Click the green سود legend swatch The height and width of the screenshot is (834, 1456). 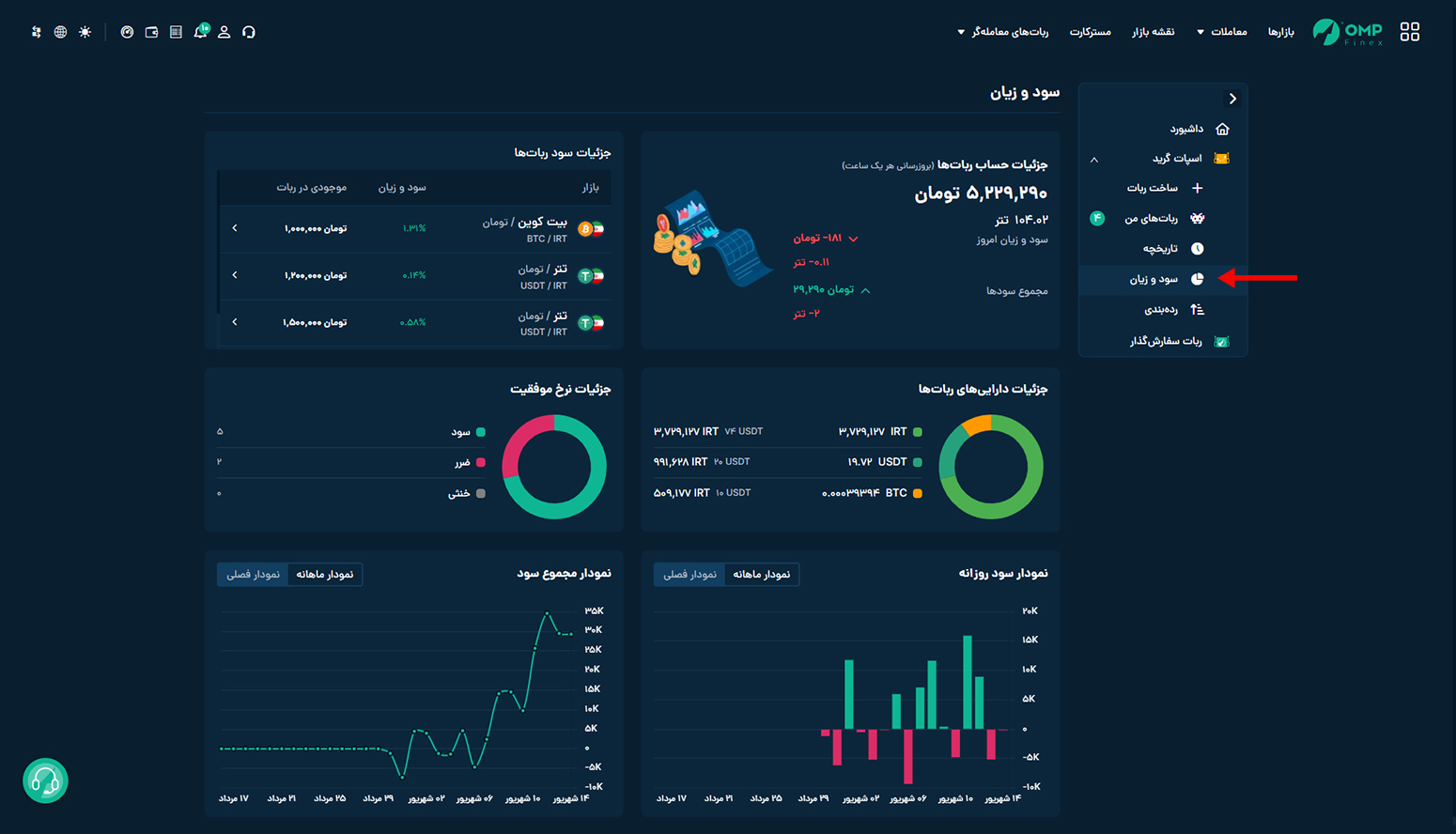(481, 432)
